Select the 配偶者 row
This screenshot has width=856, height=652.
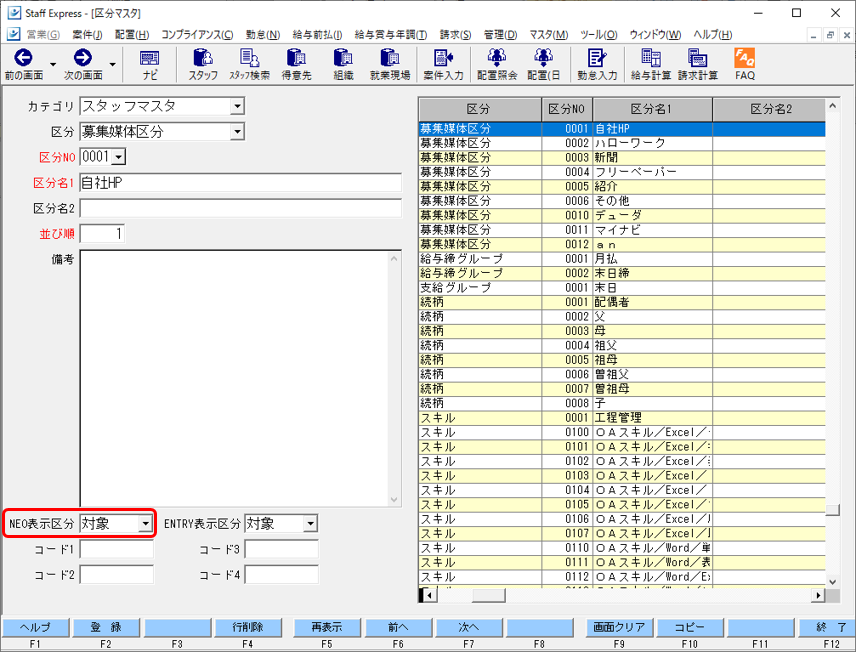click(622, 302)
